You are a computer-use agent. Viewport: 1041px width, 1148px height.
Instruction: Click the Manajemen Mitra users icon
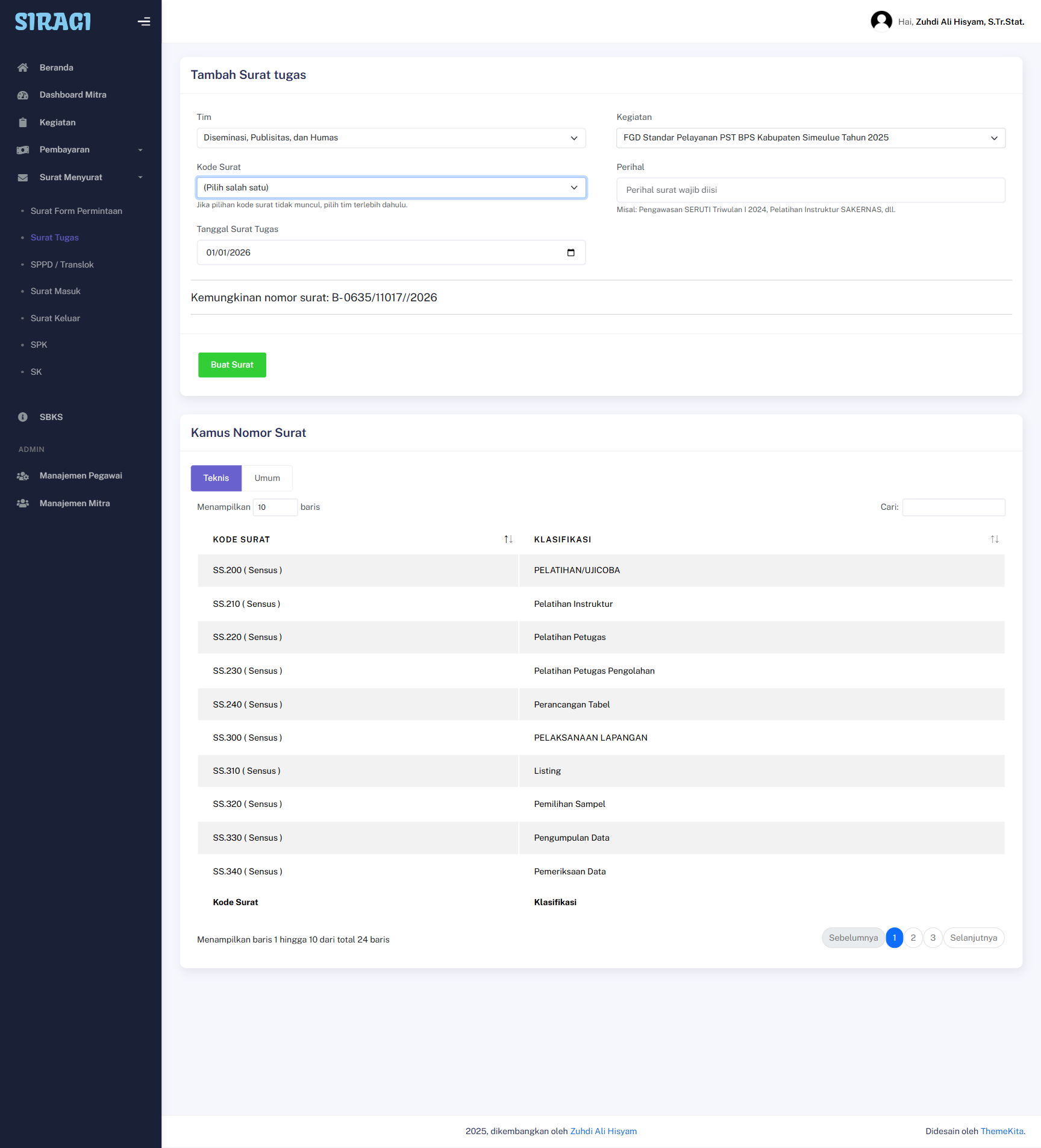tap(23, 503)
